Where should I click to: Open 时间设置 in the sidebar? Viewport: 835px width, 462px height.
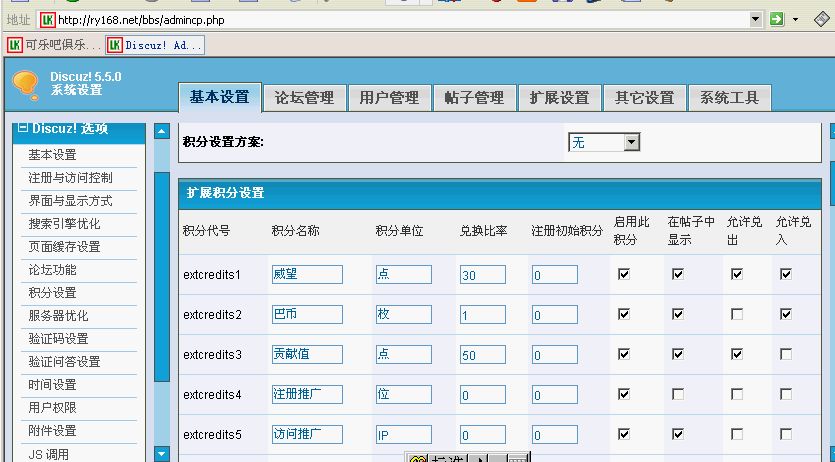pos(52,385)
